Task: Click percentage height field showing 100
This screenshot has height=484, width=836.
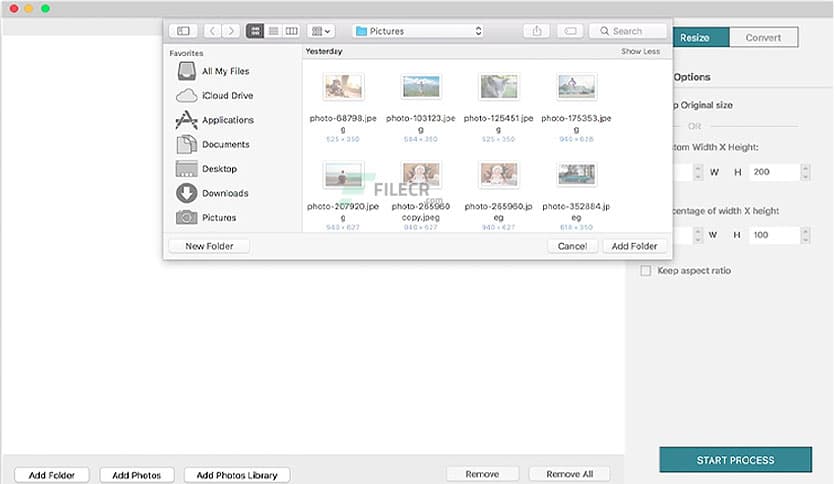Action: (774, 235)
